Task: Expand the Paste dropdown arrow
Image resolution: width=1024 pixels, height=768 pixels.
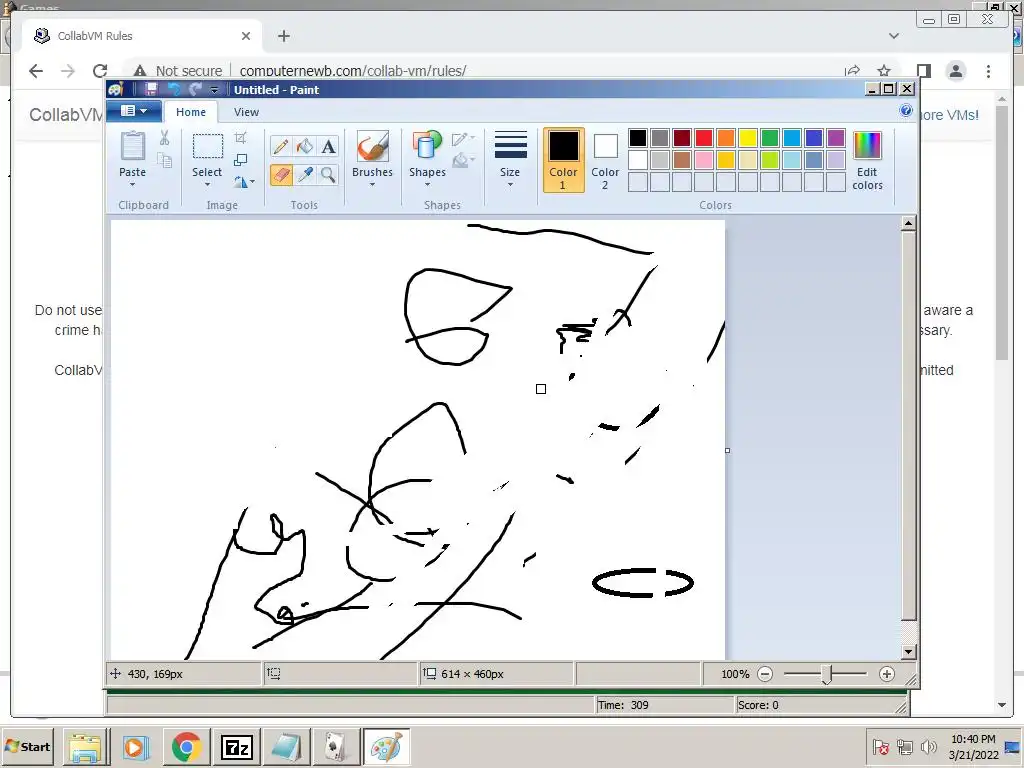Action: (133, 185)
